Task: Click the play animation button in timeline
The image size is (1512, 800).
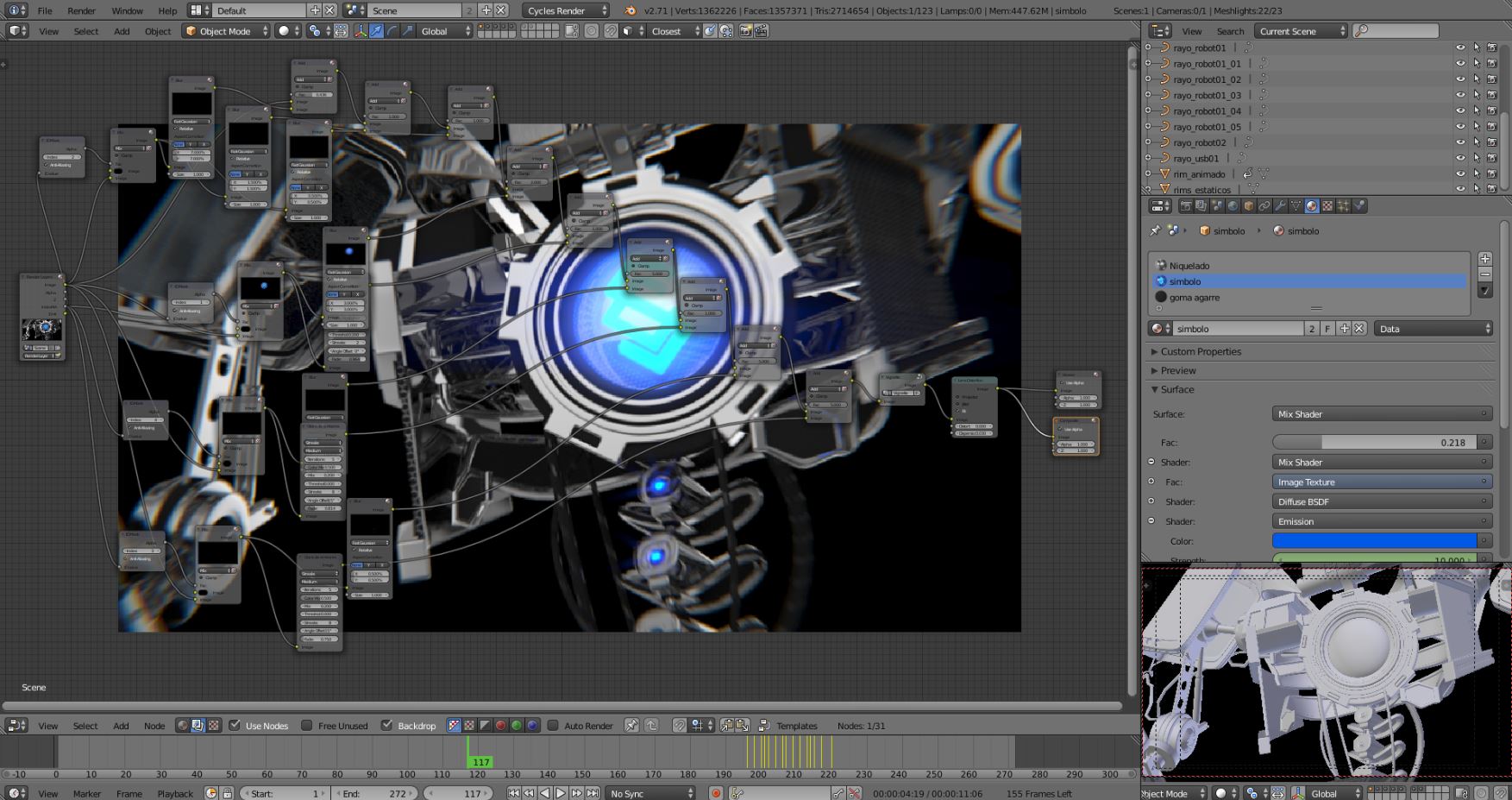Action: coord(561,793)
